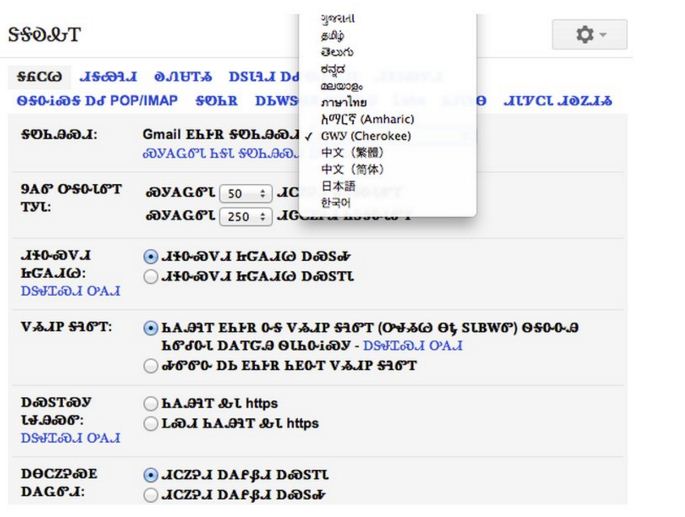Open the learn-more link under the https row label
Image resolution: width=685 pixels, height=517 pixels.
pyautogui.click(x=70, y=438)
